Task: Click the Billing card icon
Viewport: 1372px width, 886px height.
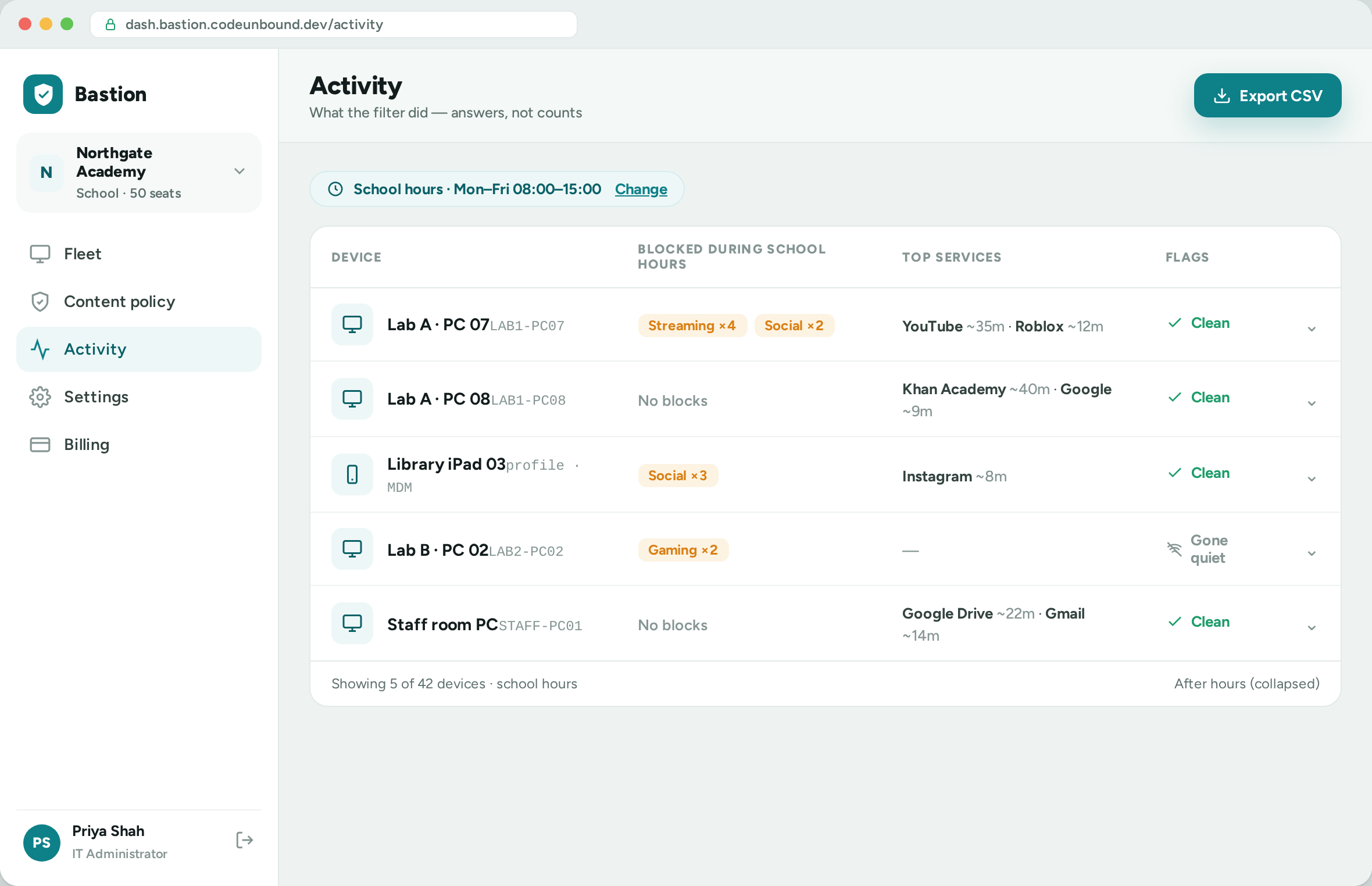Action: (x=40, y=445)
